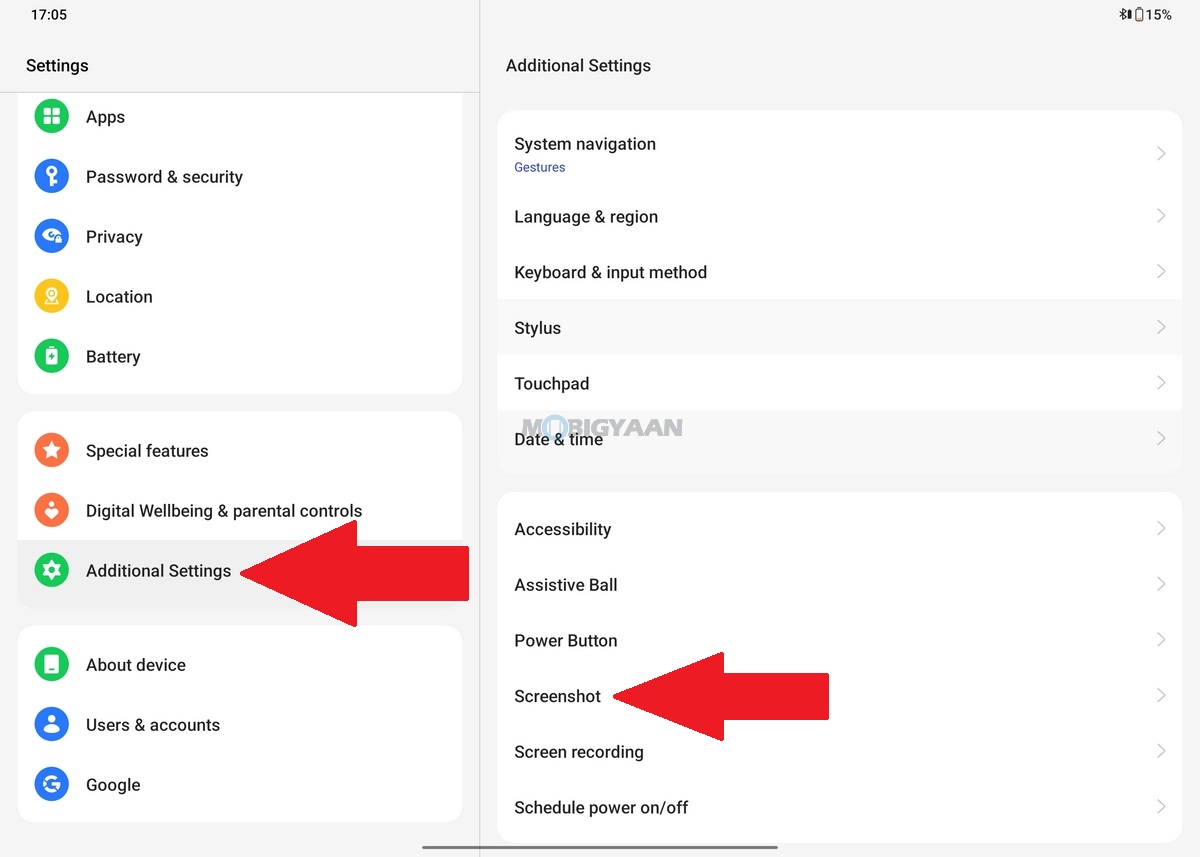Click chevron arrow beside Screenshot
The image size is (1200, 857).
pyautogui.click(x=1160, y=696)
